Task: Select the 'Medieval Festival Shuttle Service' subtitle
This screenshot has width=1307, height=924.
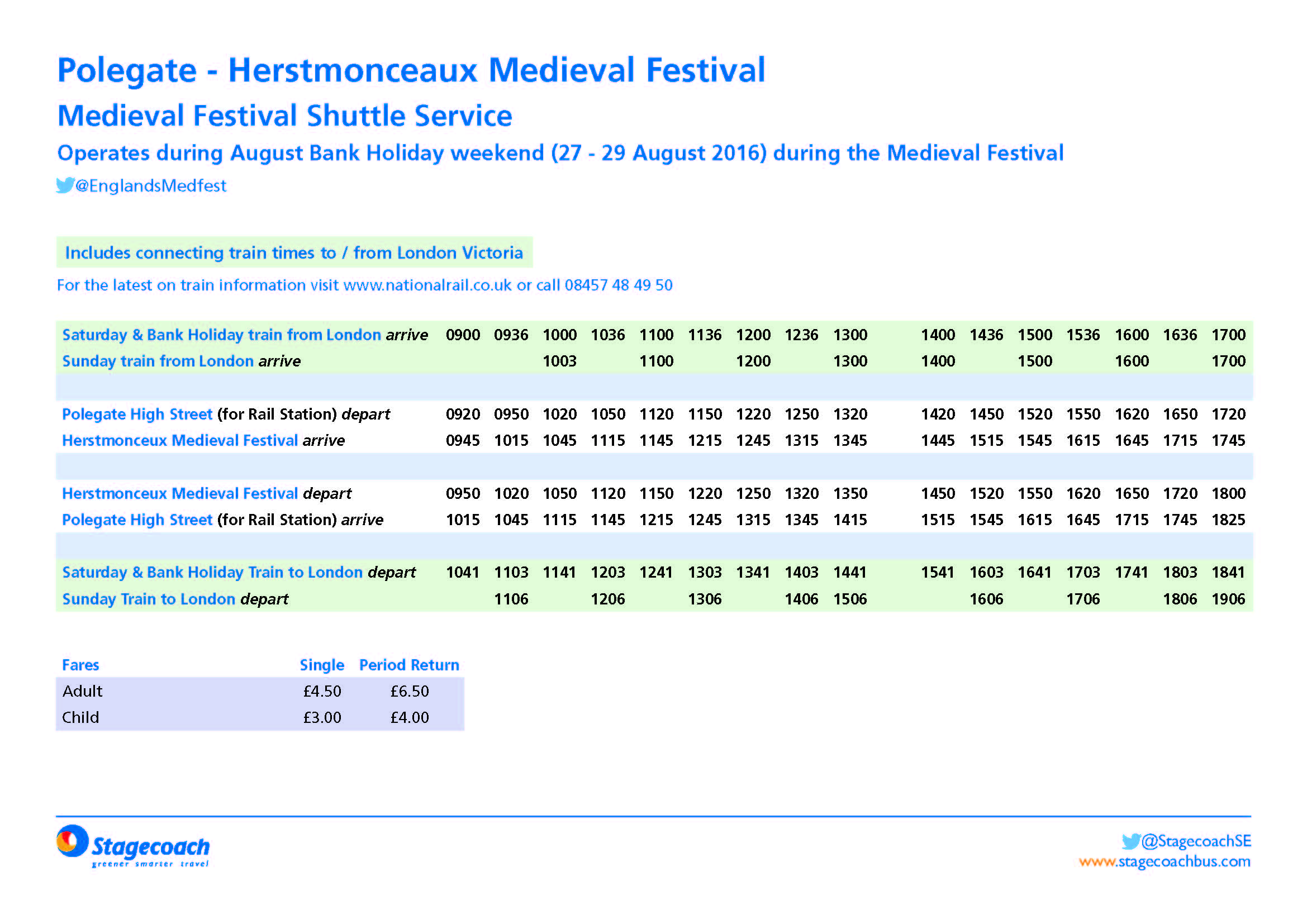Action: pos(285,116)
